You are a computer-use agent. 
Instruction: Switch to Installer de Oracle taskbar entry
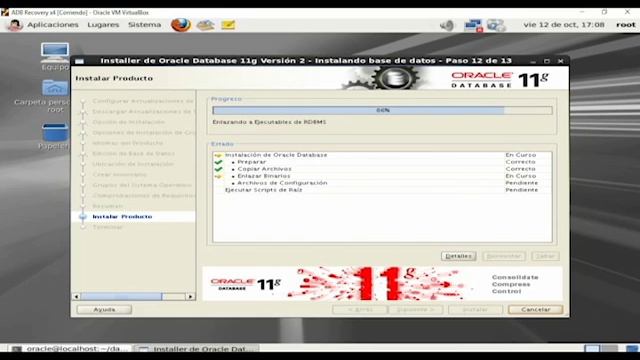tap(196, 349)
